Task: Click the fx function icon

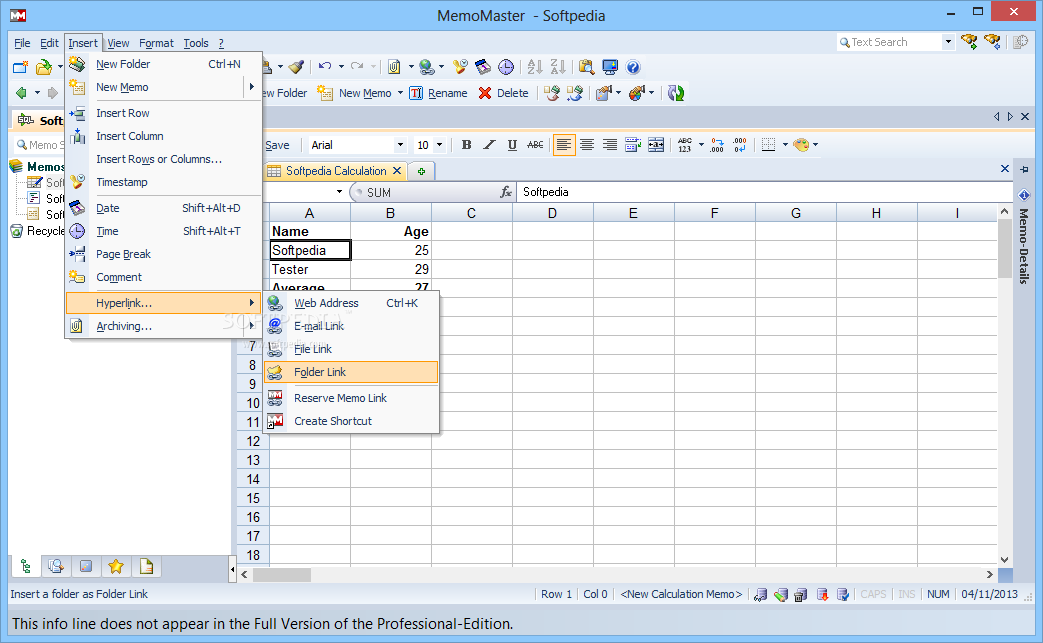Action: pyautogui.click(x=506, y=192)
